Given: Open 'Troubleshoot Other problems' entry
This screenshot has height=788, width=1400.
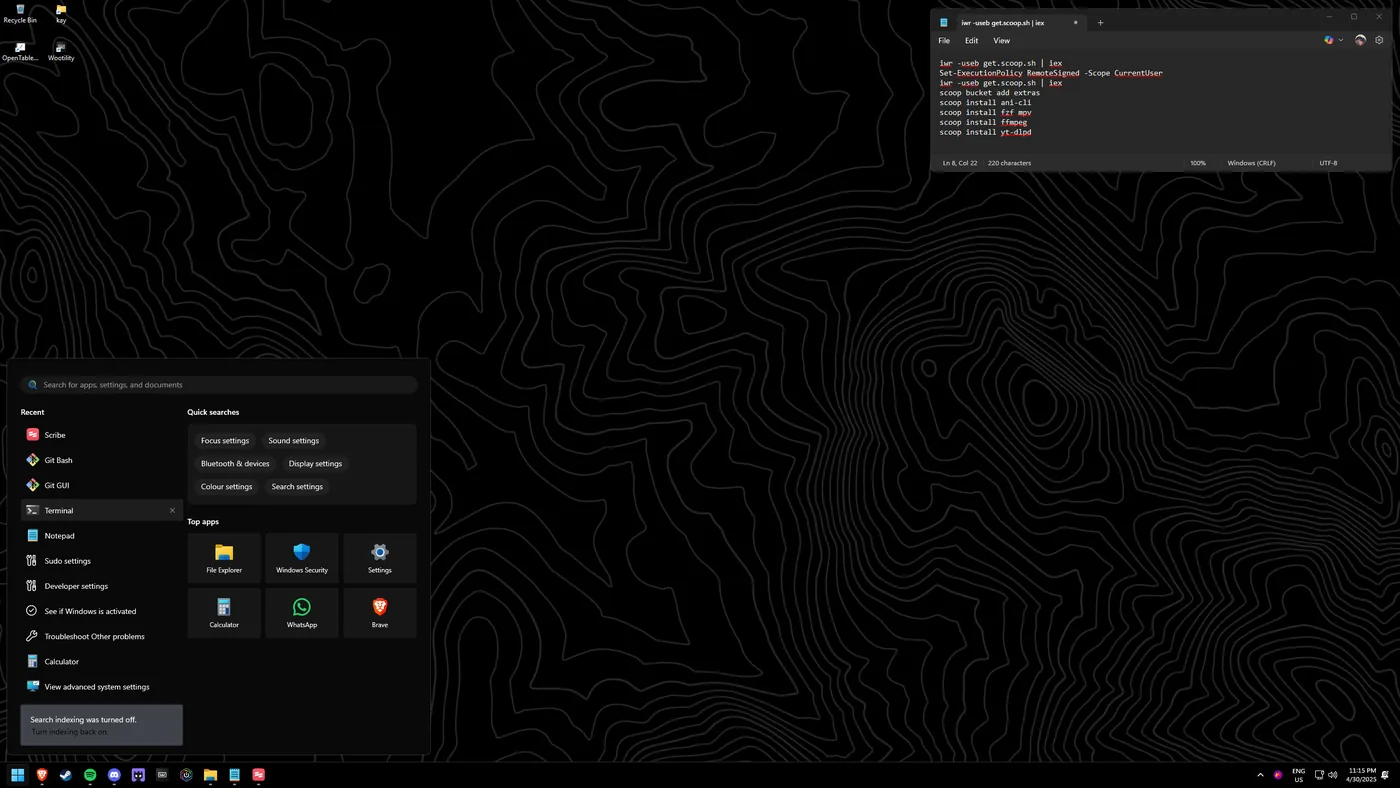Looking at the screenshot, I should [x=101, y=636].
